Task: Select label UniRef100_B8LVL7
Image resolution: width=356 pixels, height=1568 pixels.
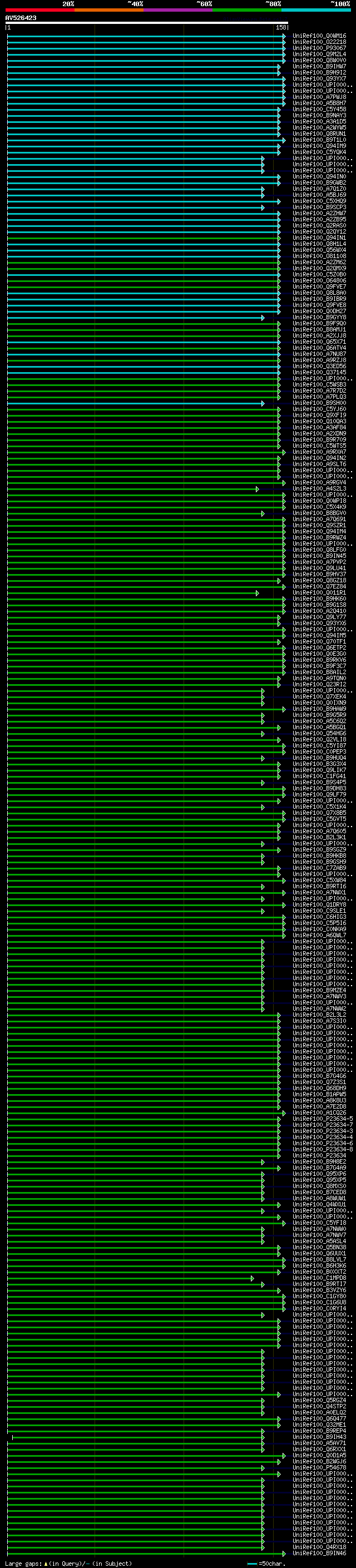Action: [x=319, y=1259]
